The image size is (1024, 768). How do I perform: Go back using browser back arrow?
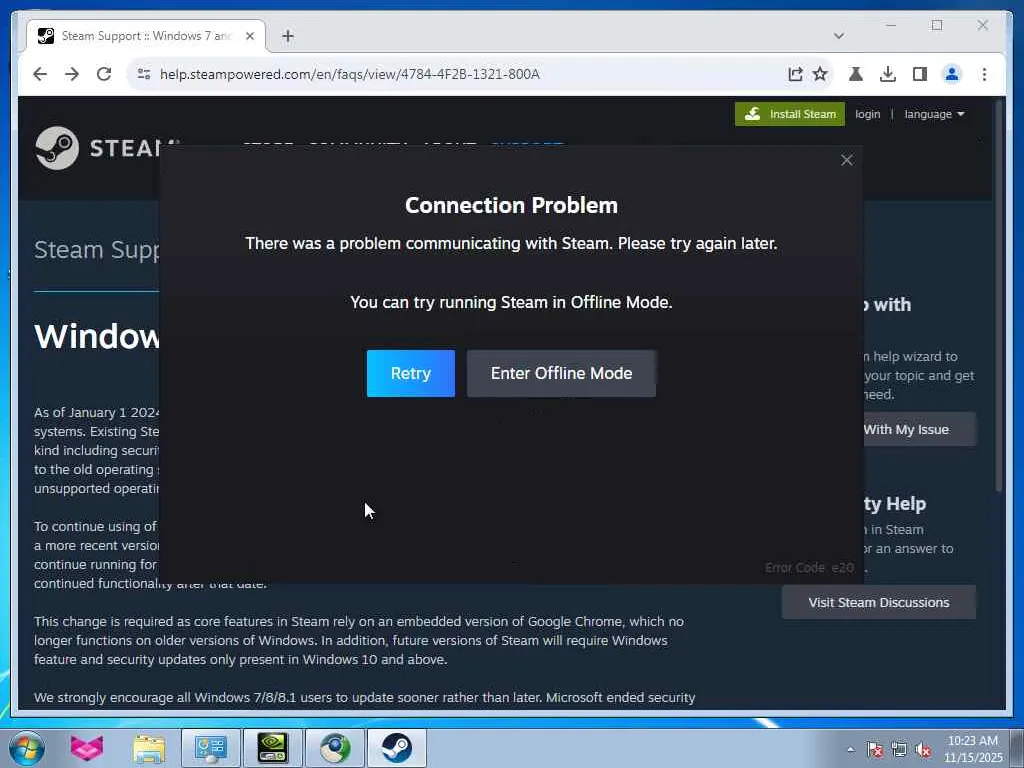40,74
